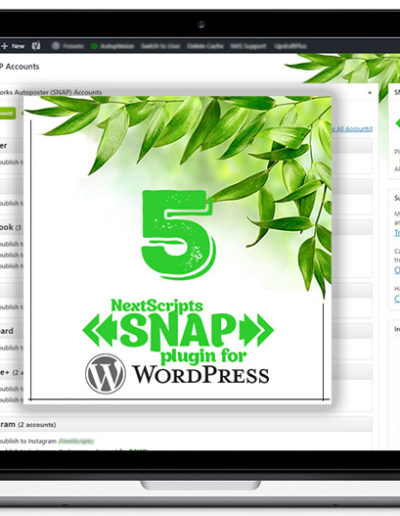Screen dimensions: 400x516
Task: Open the New menu in admin bar
Action: (13, 46)
